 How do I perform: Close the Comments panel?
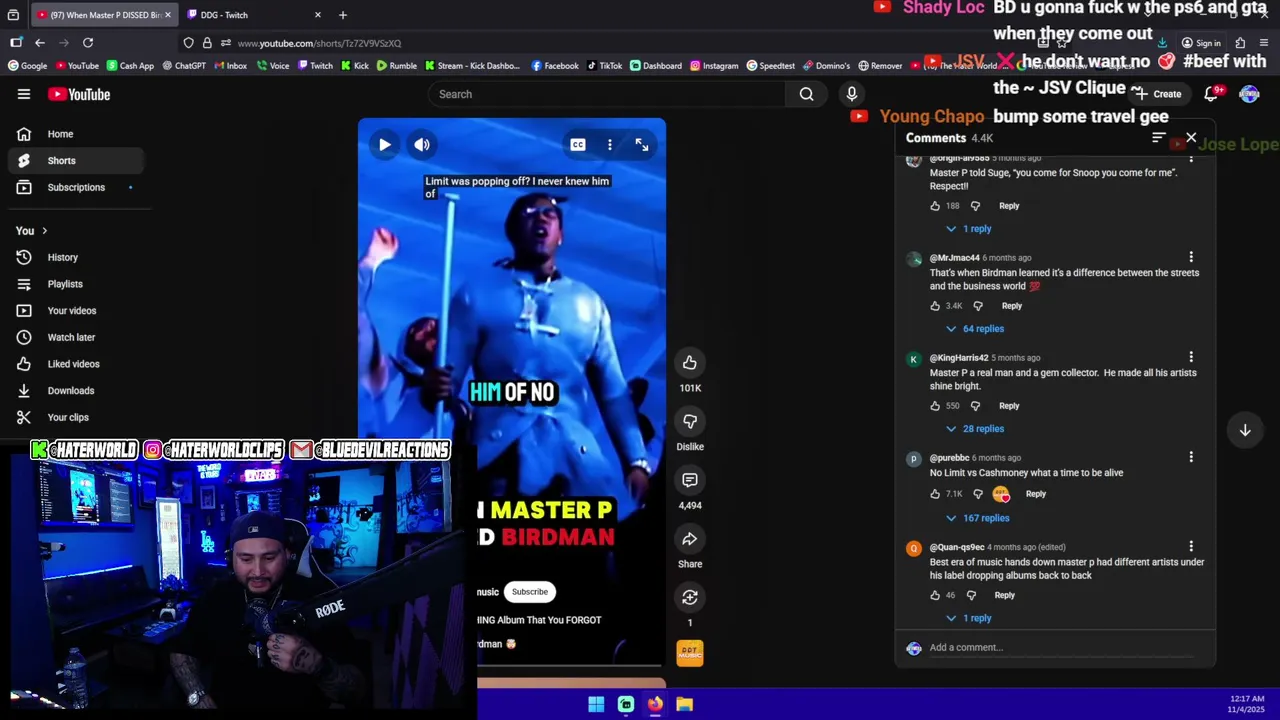1191,138
